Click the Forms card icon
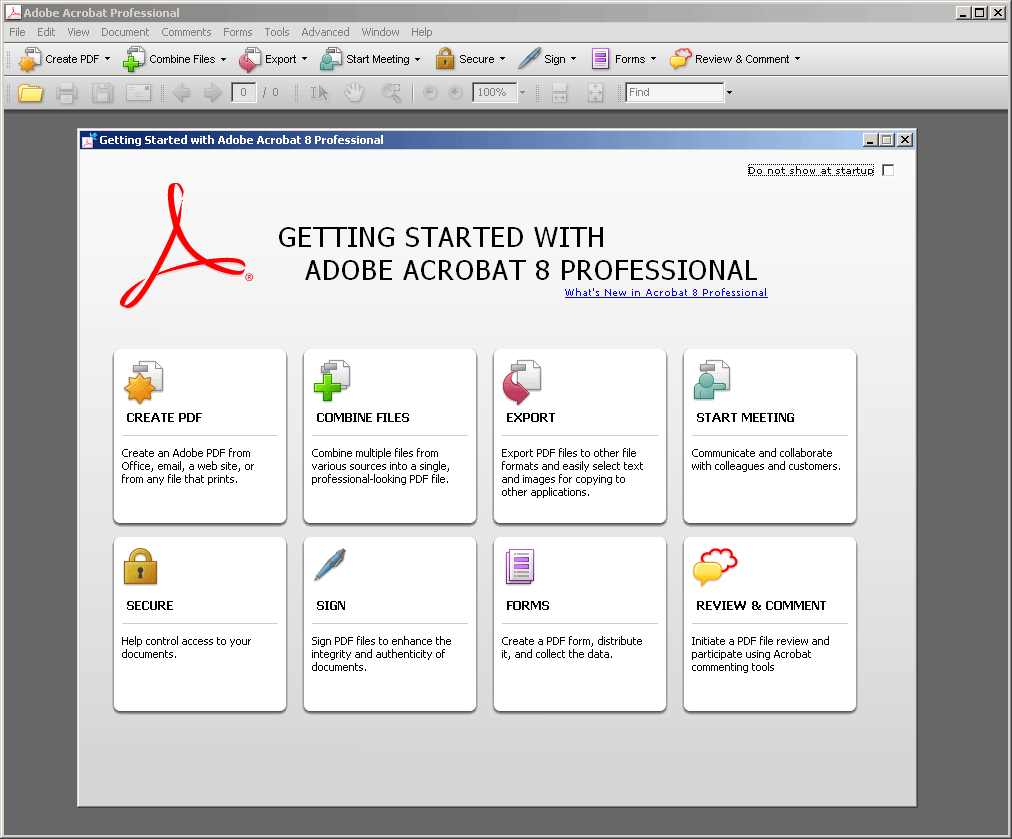Viewport: 1012px width, 839px height. pyautogui.click(x=520, y=567)
